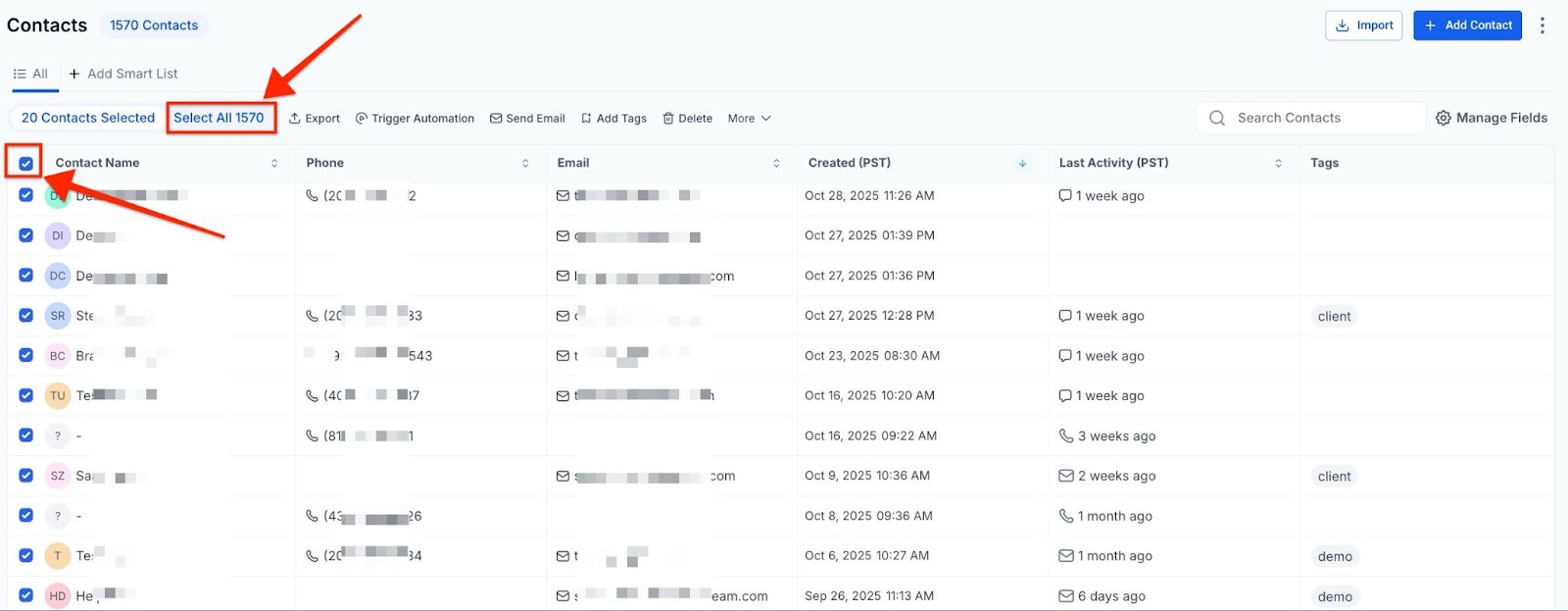1568x611 pixels.
Task: Click phone icon in TU contact row
Action: coord(312,395)
